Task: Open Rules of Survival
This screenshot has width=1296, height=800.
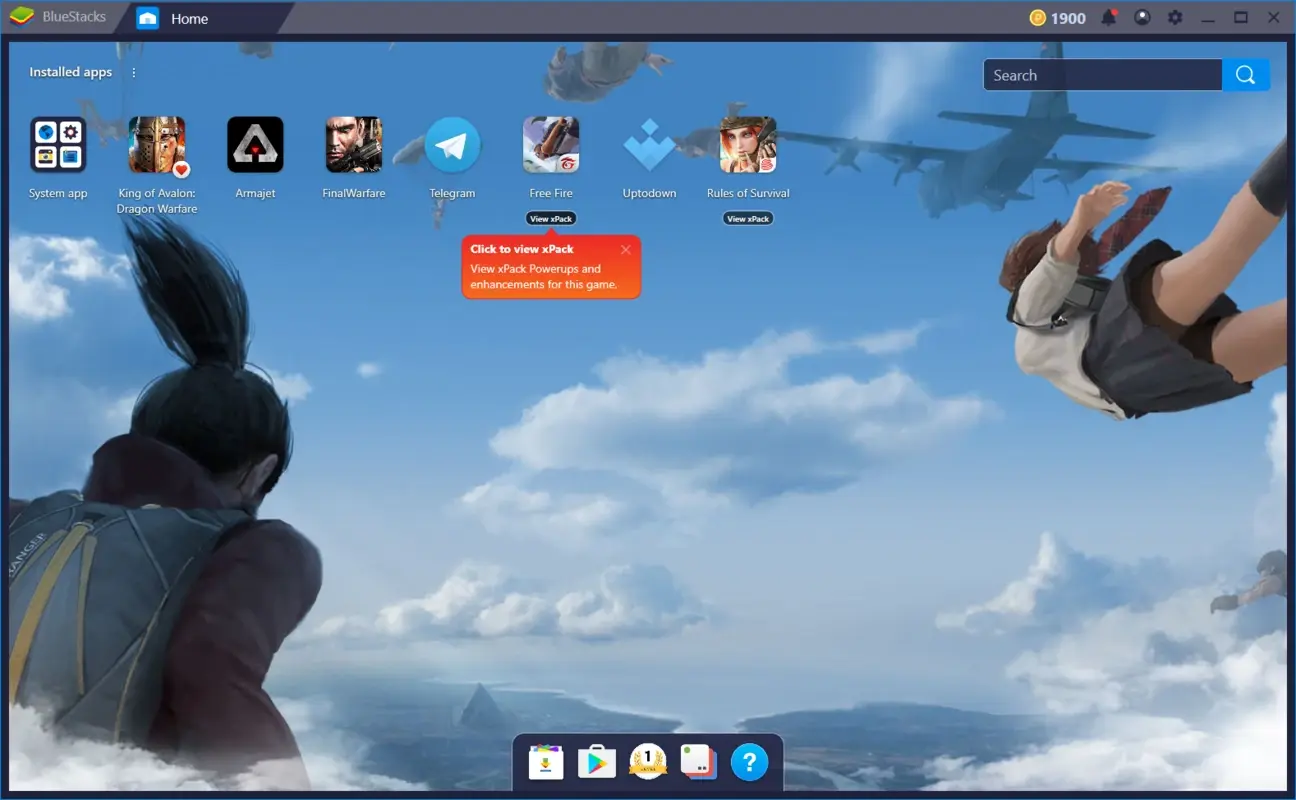Action: 747,143
